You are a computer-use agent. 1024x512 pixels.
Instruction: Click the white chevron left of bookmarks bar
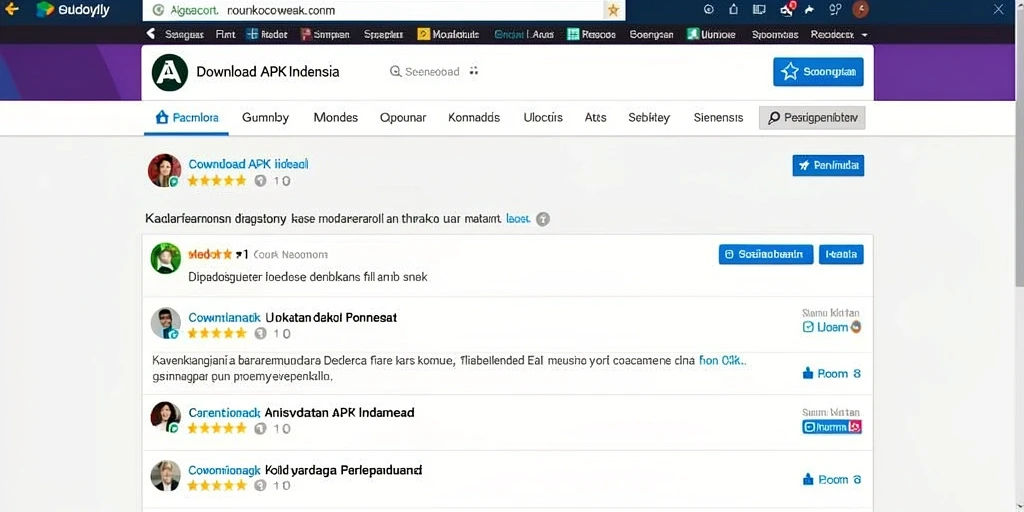151,33
